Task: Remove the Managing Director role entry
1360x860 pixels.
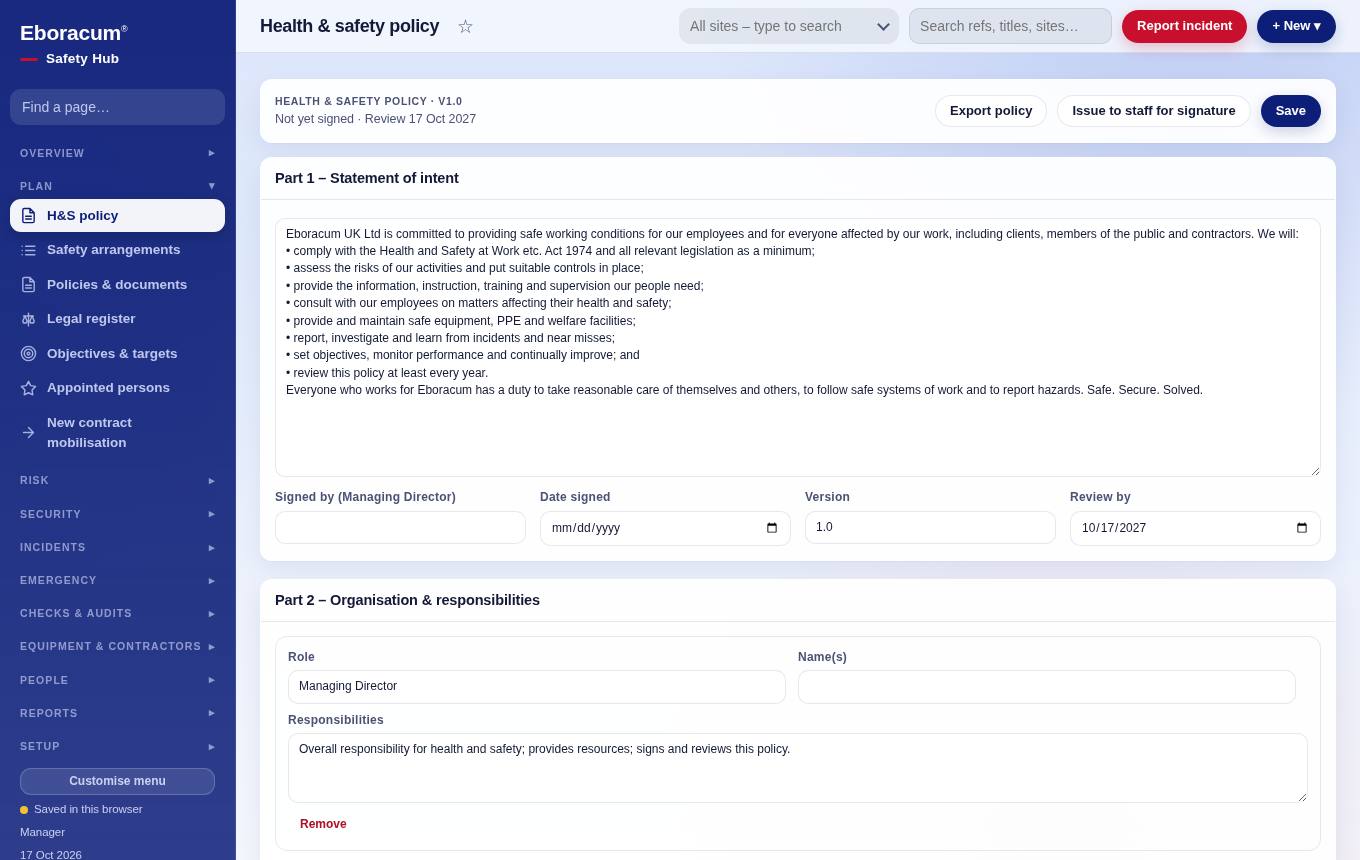Action: (323, 824)
